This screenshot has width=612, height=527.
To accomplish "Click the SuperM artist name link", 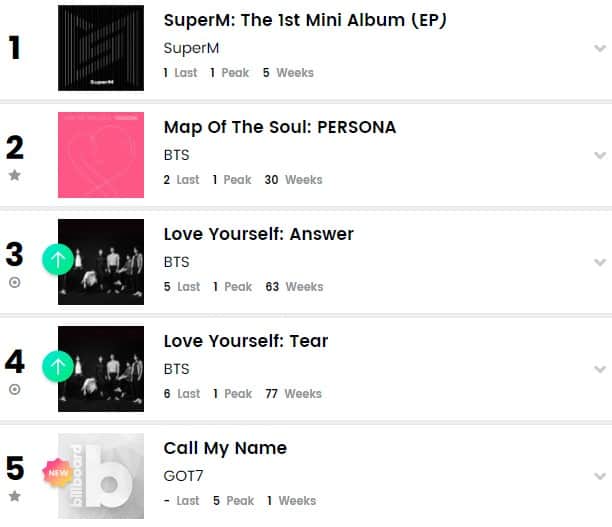I will pyautogui.click(x=191, y=48).
